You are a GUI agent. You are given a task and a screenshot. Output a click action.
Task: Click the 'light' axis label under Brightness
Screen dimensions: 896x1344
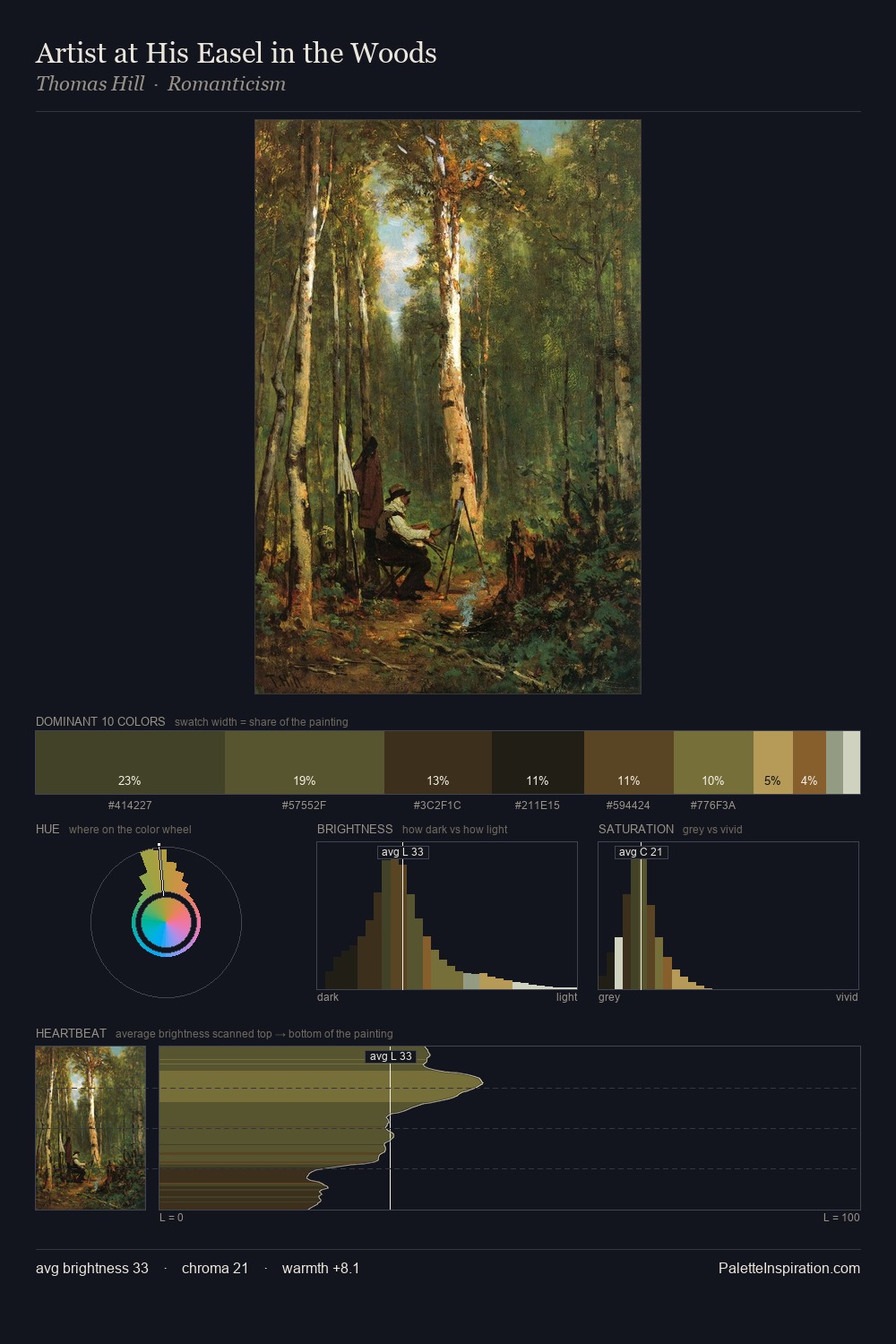tap(566, 997)
